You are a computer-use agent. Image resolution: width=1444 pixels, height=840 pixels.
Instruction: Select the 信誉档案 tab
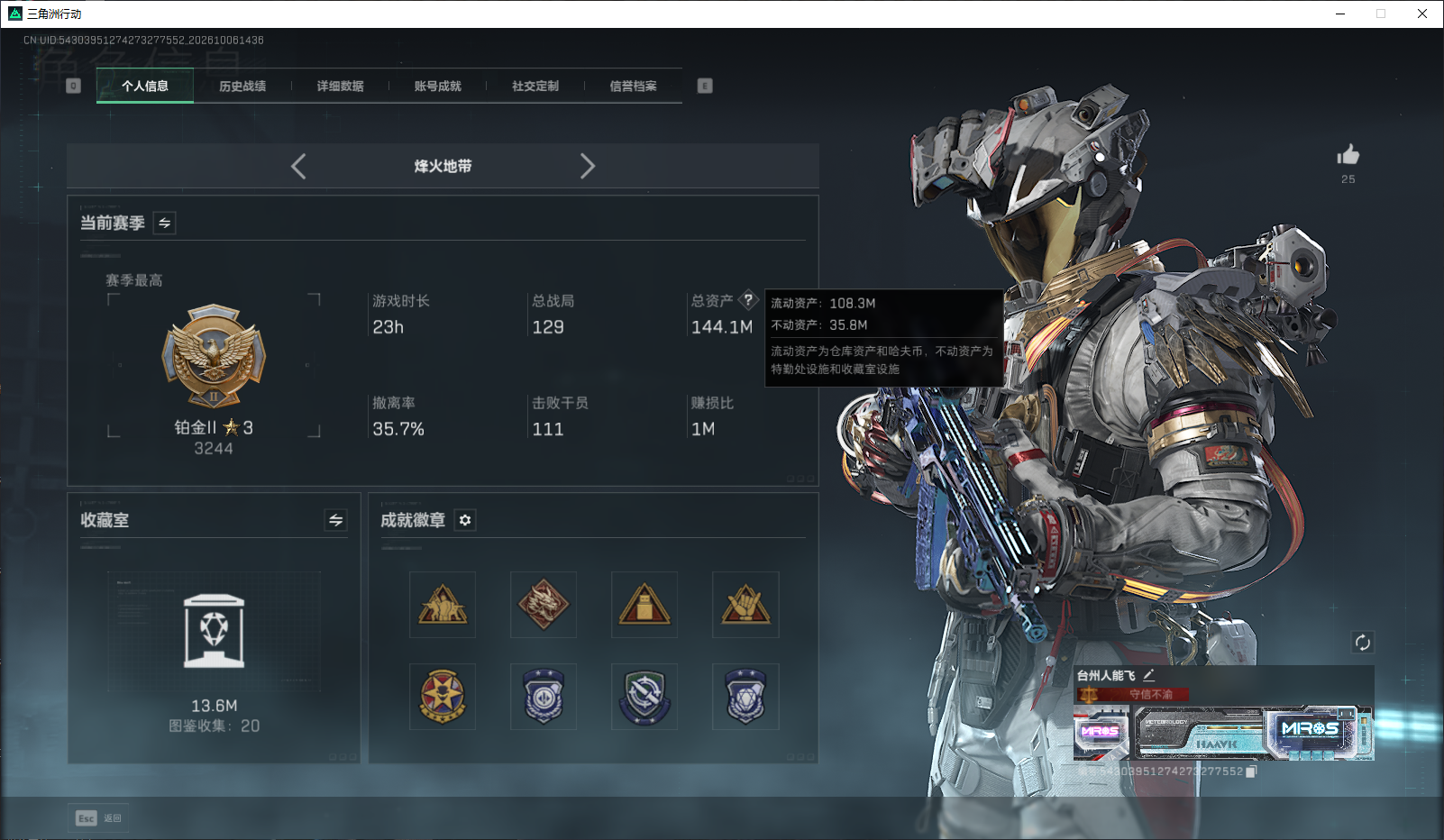click(x=633, y=87)
